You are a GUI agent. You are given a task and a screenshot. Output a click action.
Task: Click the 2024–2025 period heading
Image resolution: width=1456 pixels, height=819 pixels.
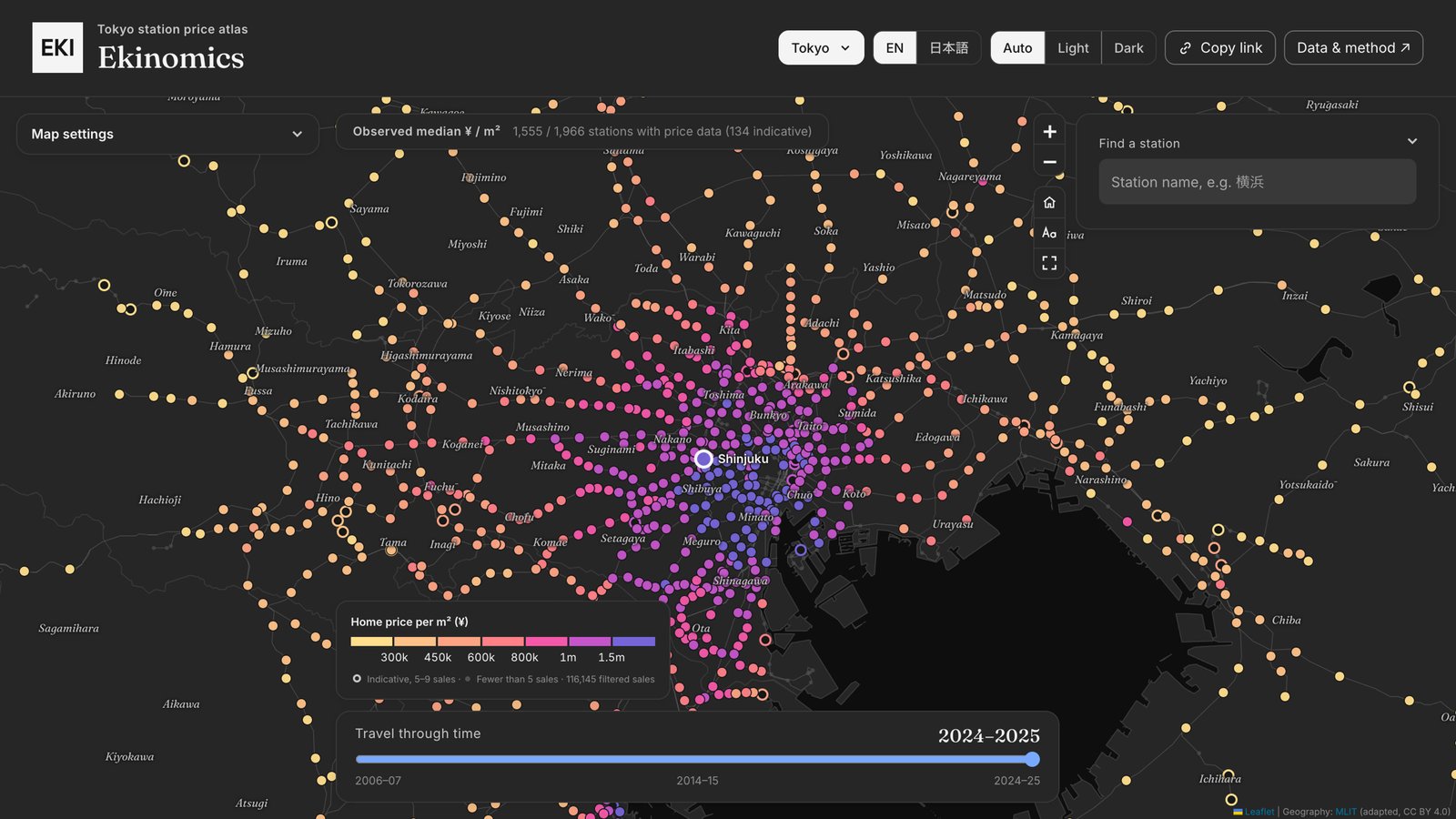pos(989,735)
